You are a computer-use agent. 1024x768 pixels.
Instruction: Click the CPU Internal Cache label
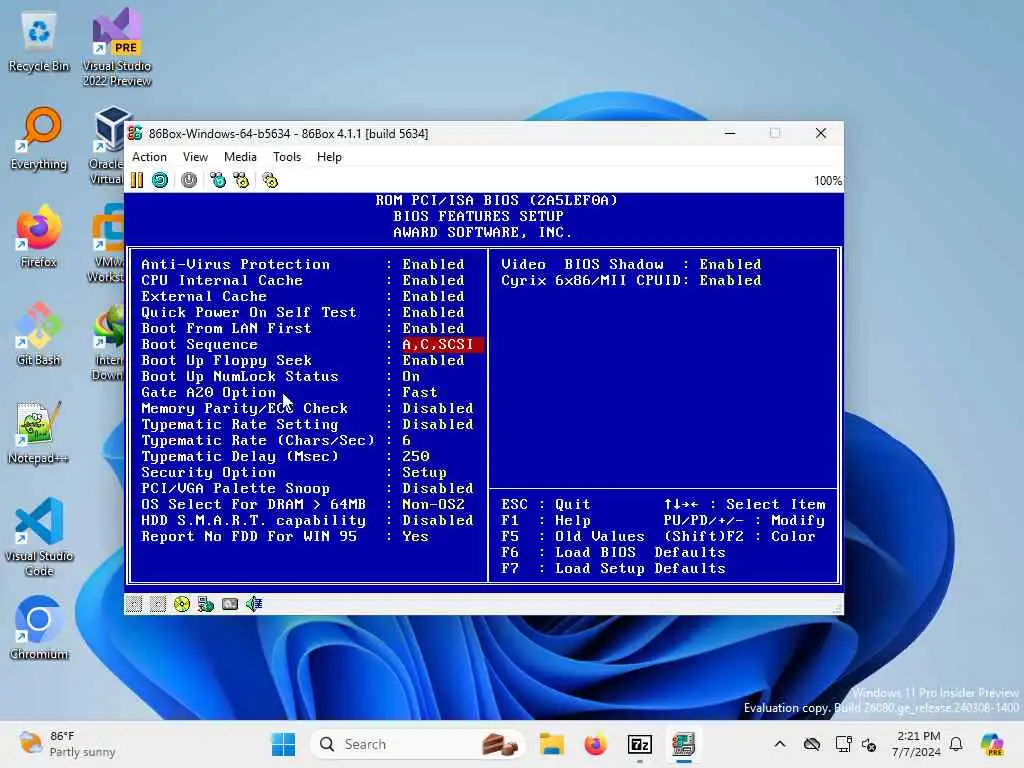click(x=222, y=280)
